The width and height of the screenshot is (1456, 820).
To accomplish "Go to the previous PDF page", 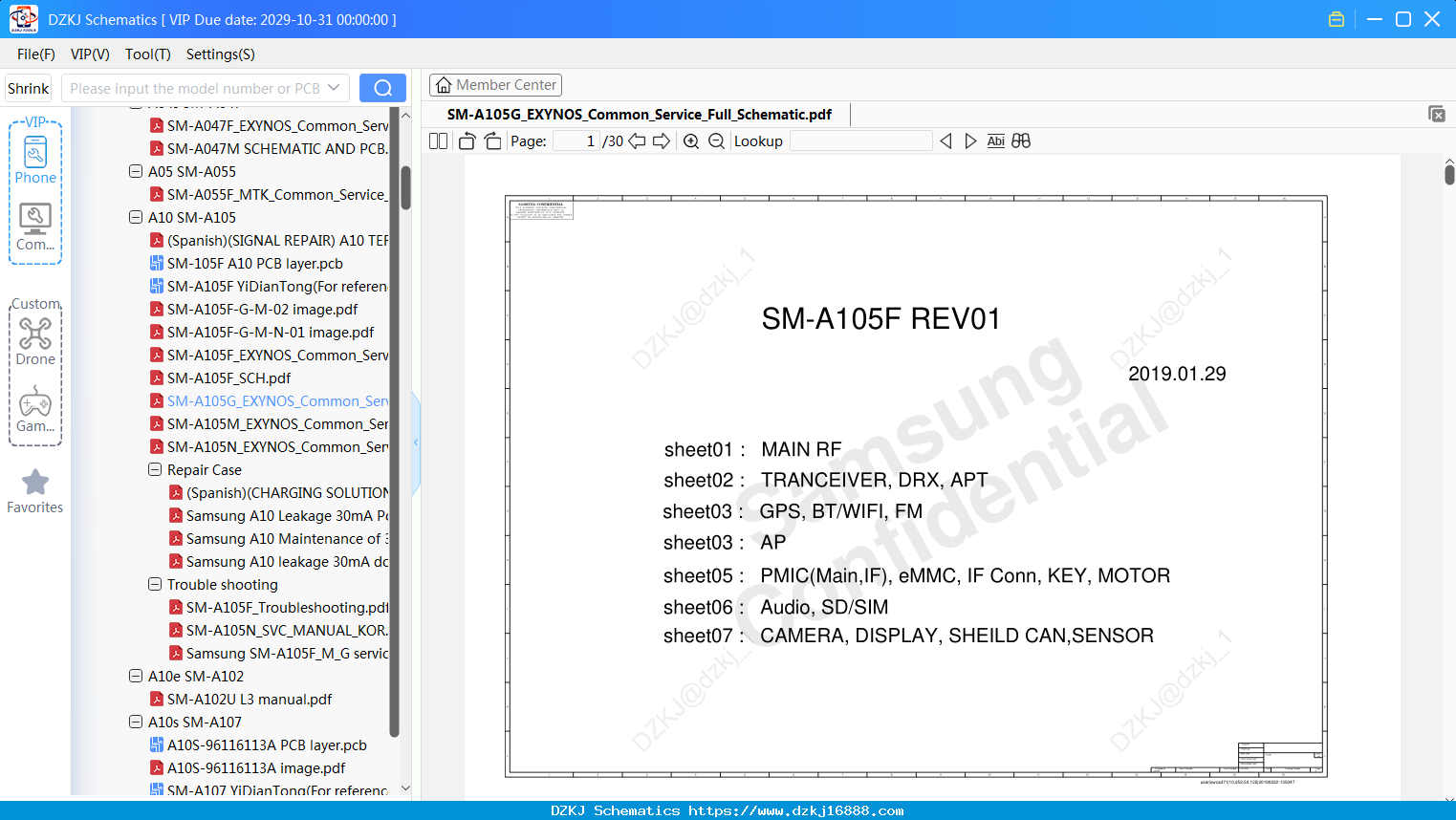I will coord(637,141).
